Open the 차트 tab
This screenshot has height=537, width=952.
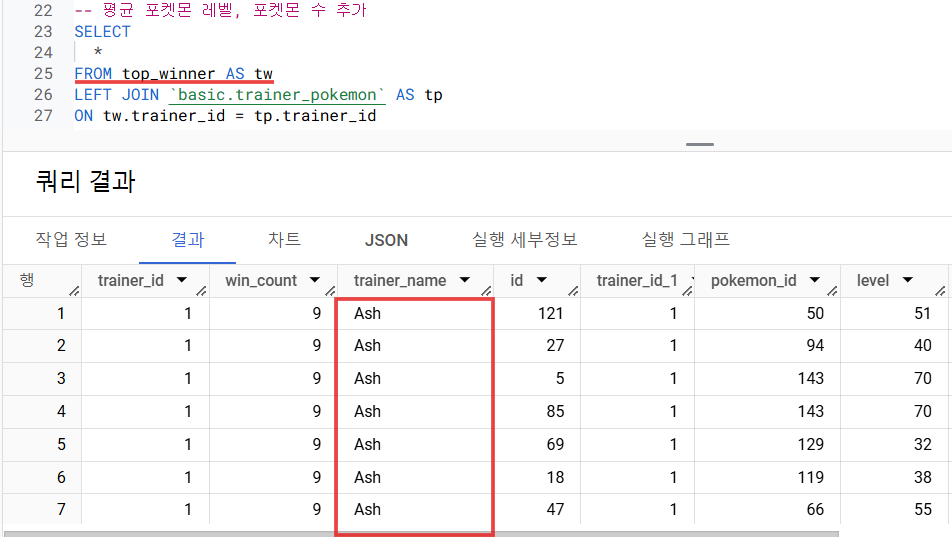pos(284,239)
